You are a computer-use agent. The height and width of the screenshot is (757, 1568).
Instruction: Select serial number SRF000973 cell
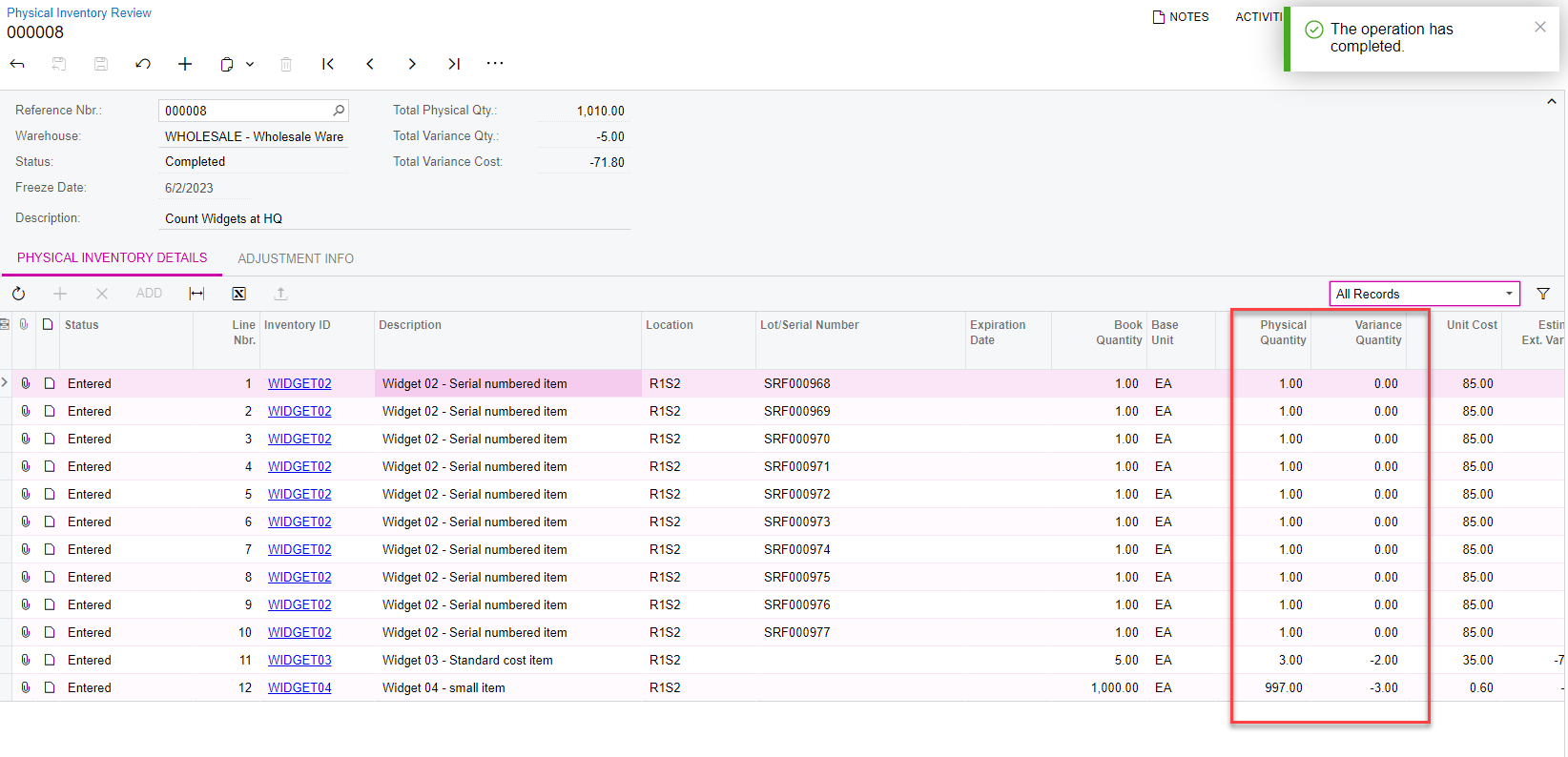860,522
